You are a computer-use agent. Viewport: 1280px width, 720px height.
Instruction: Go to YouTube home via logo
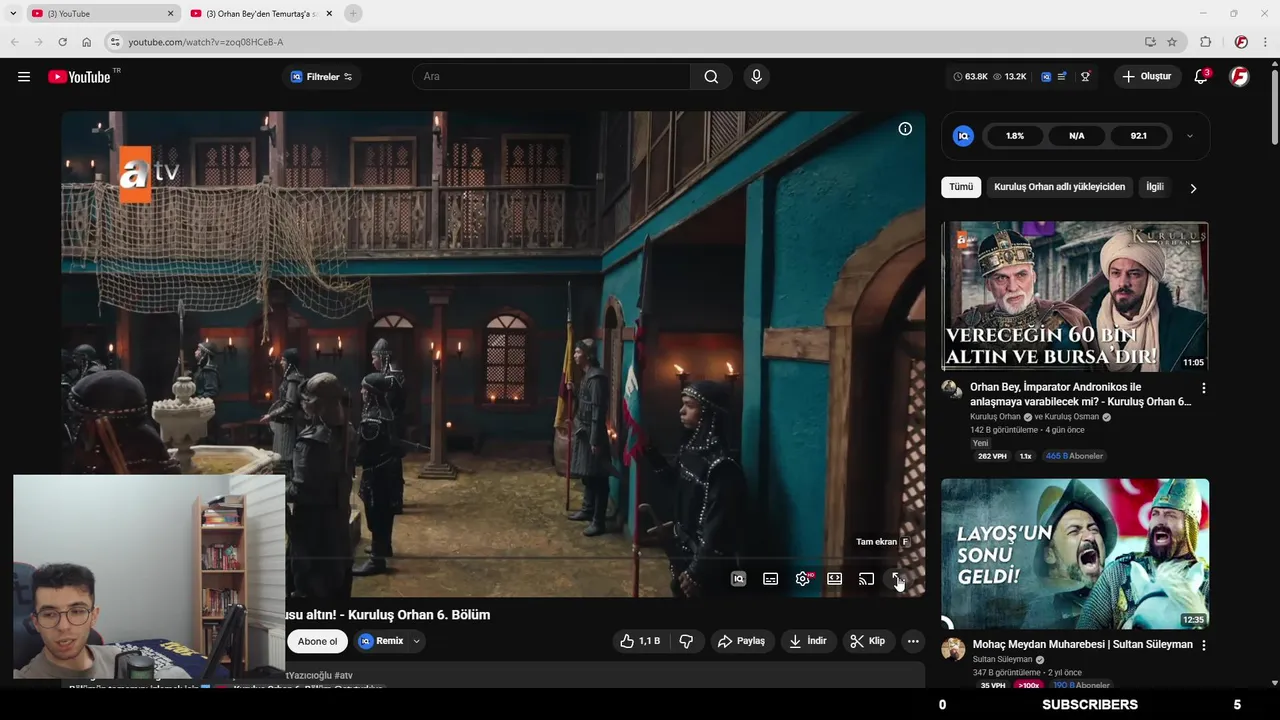[x=79, y=77]
